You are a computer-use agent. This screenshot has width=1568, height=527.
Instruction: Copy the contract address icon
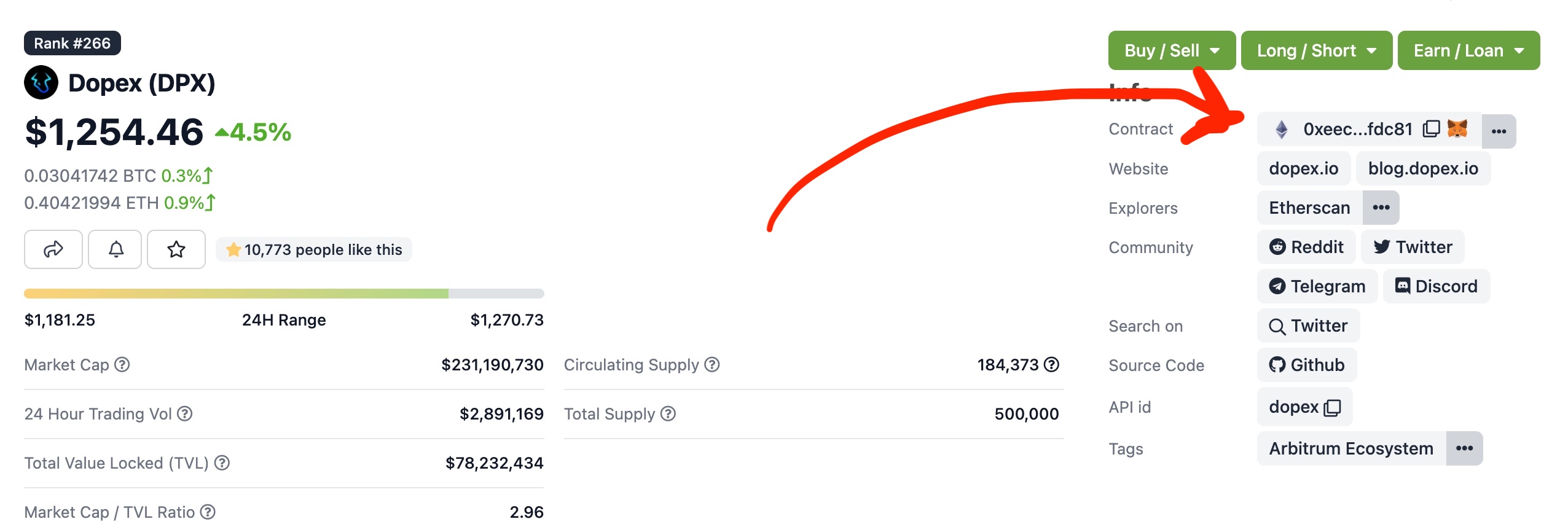(1431, 129)
